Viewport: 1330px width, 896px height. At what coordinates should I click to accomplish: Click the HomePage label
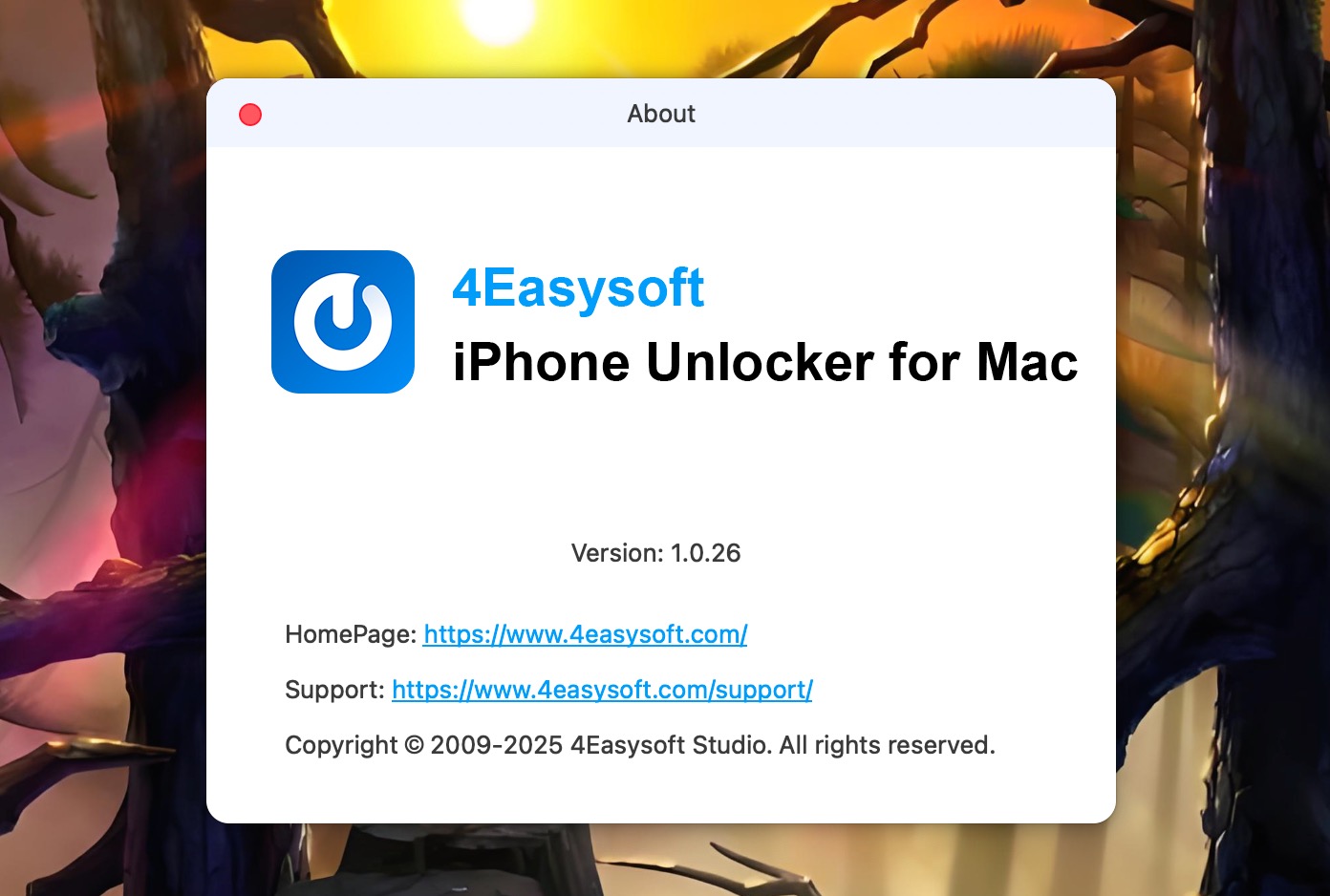[351, 634]
